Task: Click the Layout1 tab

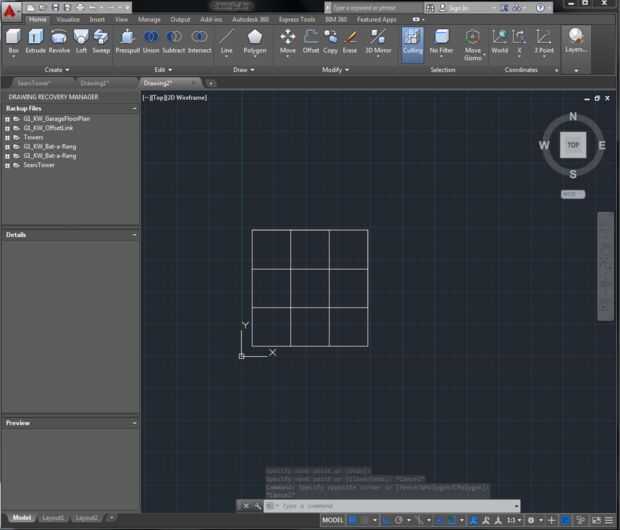Action: tap(53, 518)
